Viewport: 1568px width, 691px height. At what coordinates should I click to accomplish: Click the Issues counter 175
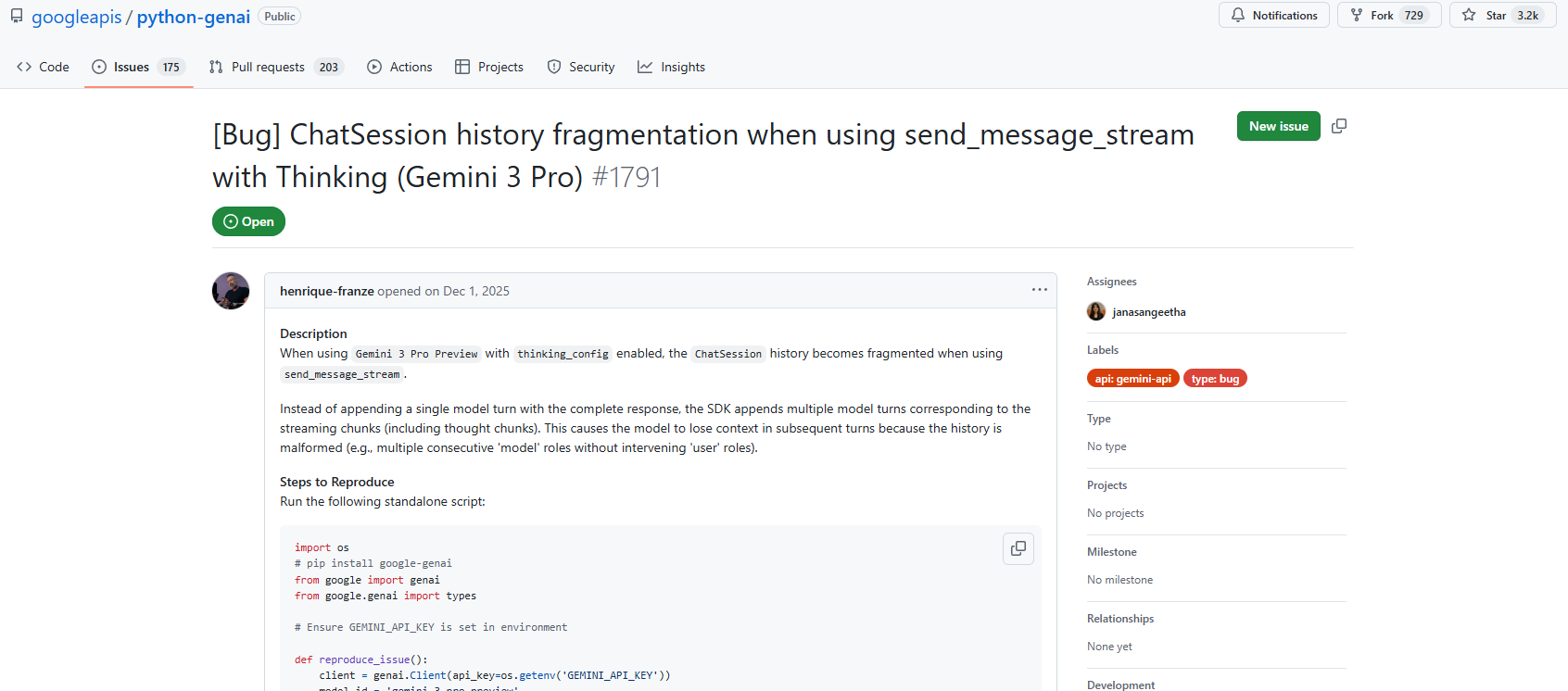[x=171, y=67]
